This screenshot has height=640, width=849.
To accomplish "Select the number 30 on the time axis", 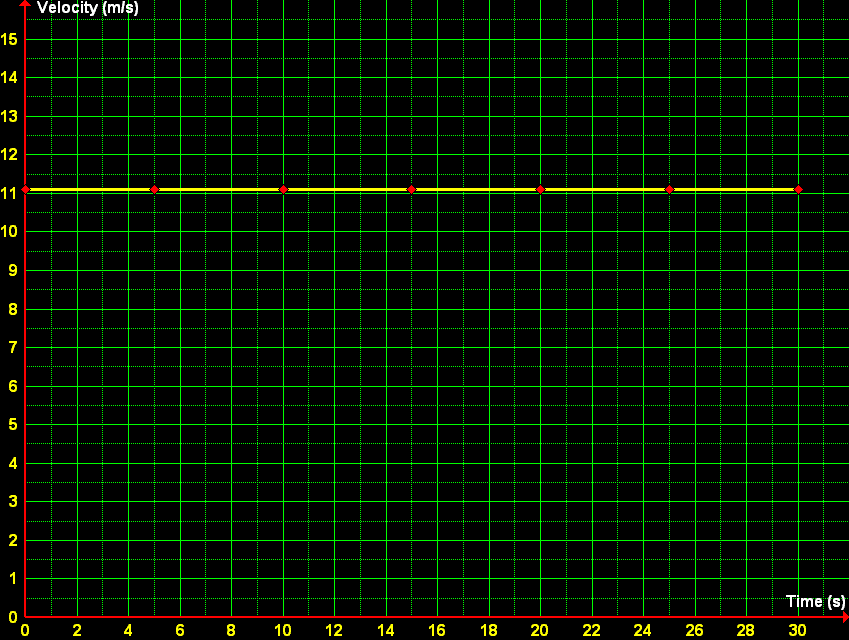I will (797, 630).
